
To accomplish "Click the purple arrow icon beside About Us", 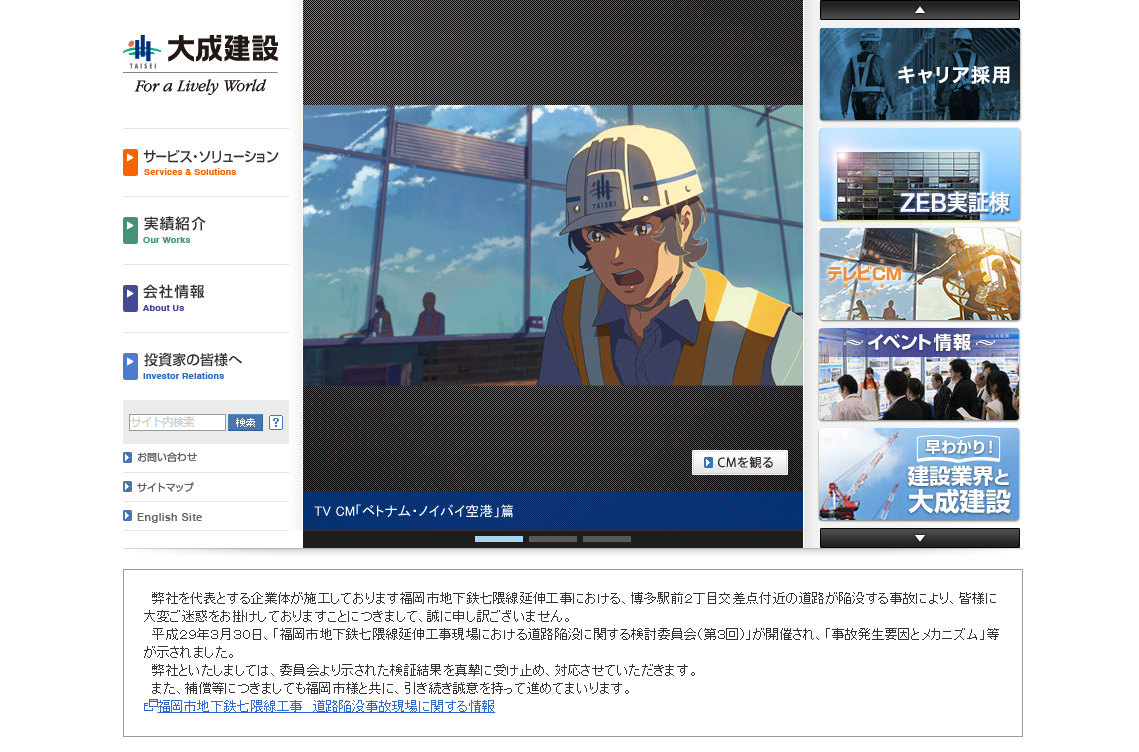I will click(130, 299).
